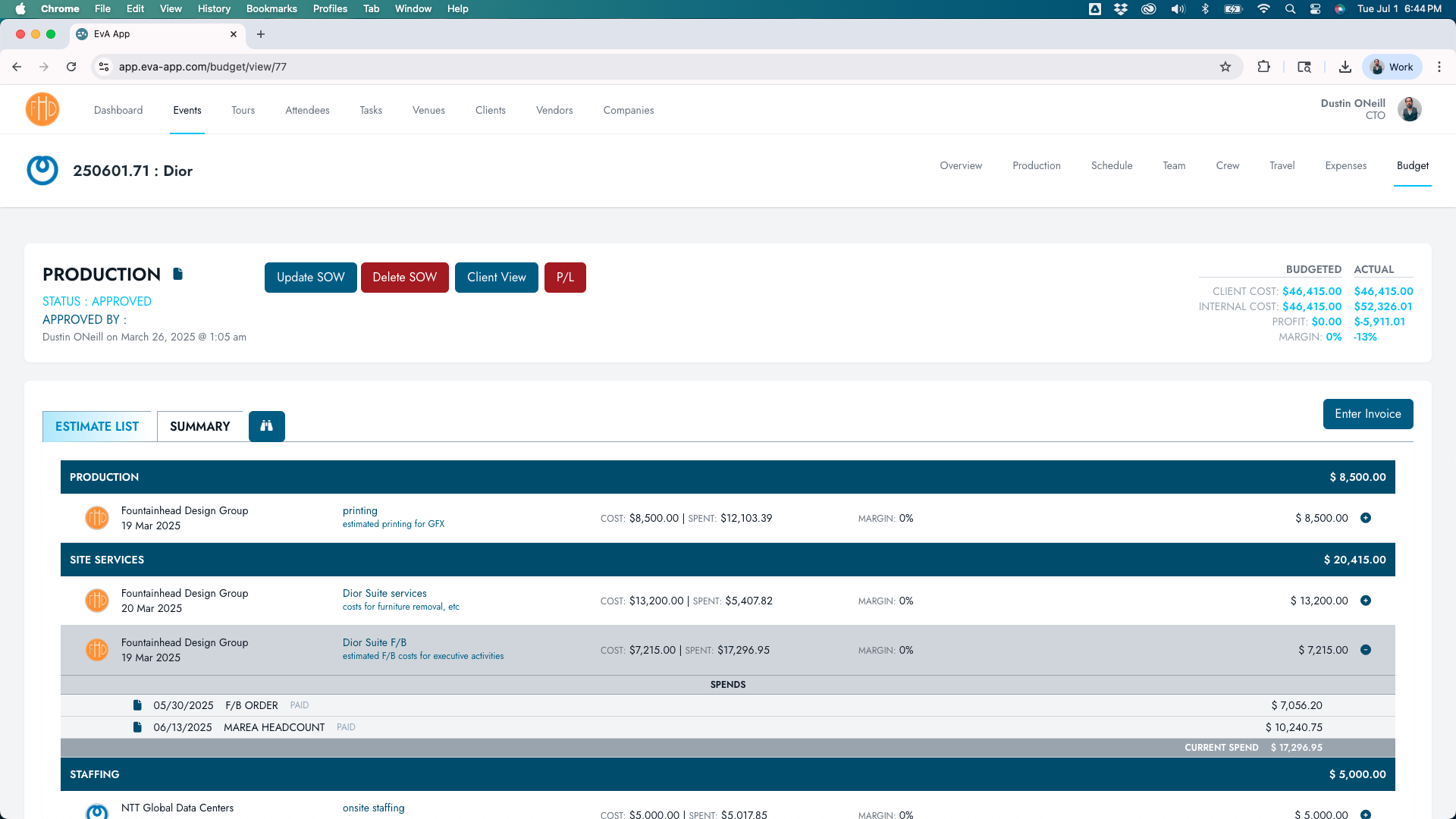1456x819 pixels.
Task: Open Chrome Bookmarks menu in menu bar
Action: tap(271, 9)
